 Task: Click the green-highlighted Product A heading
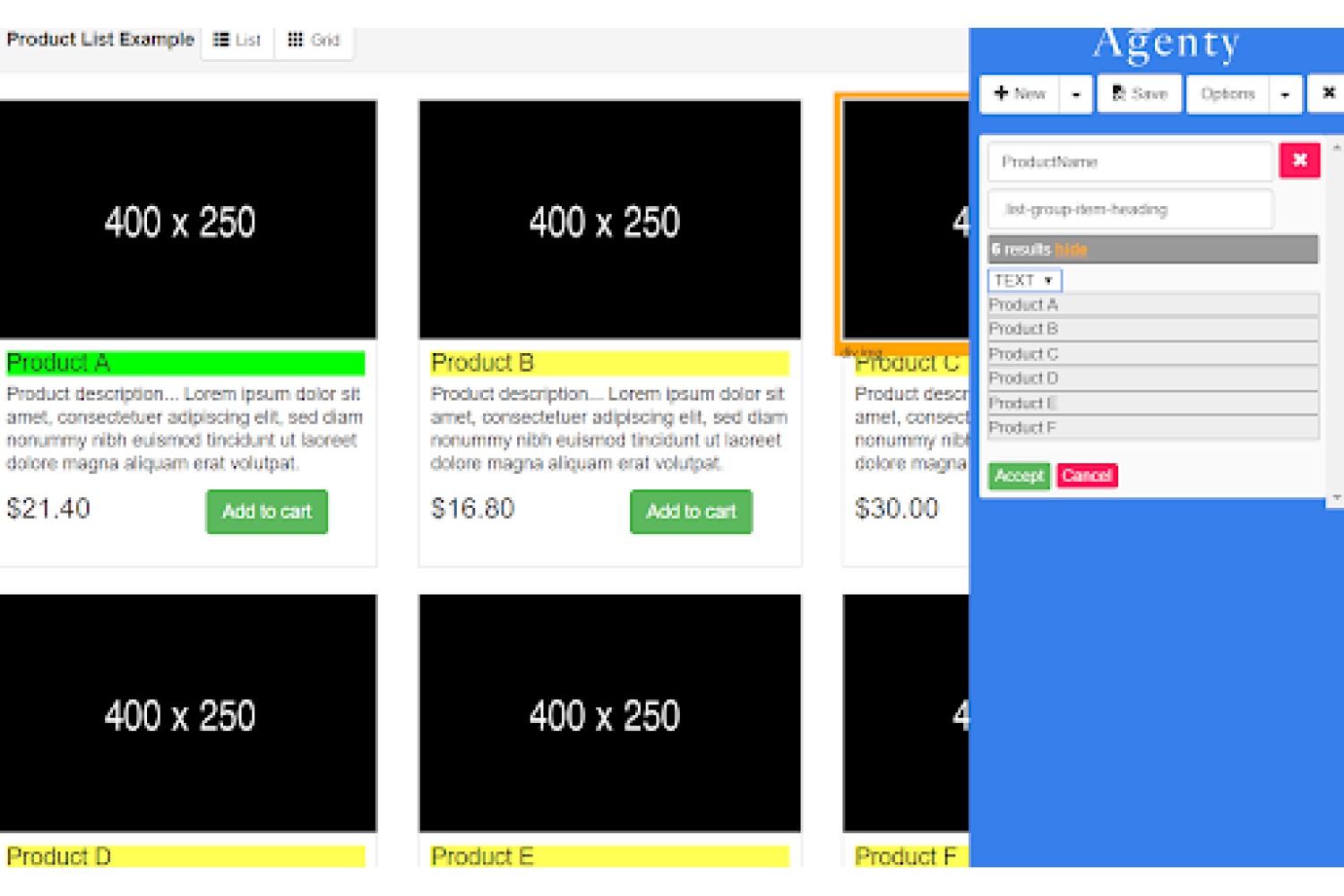[x=185, y=363]
